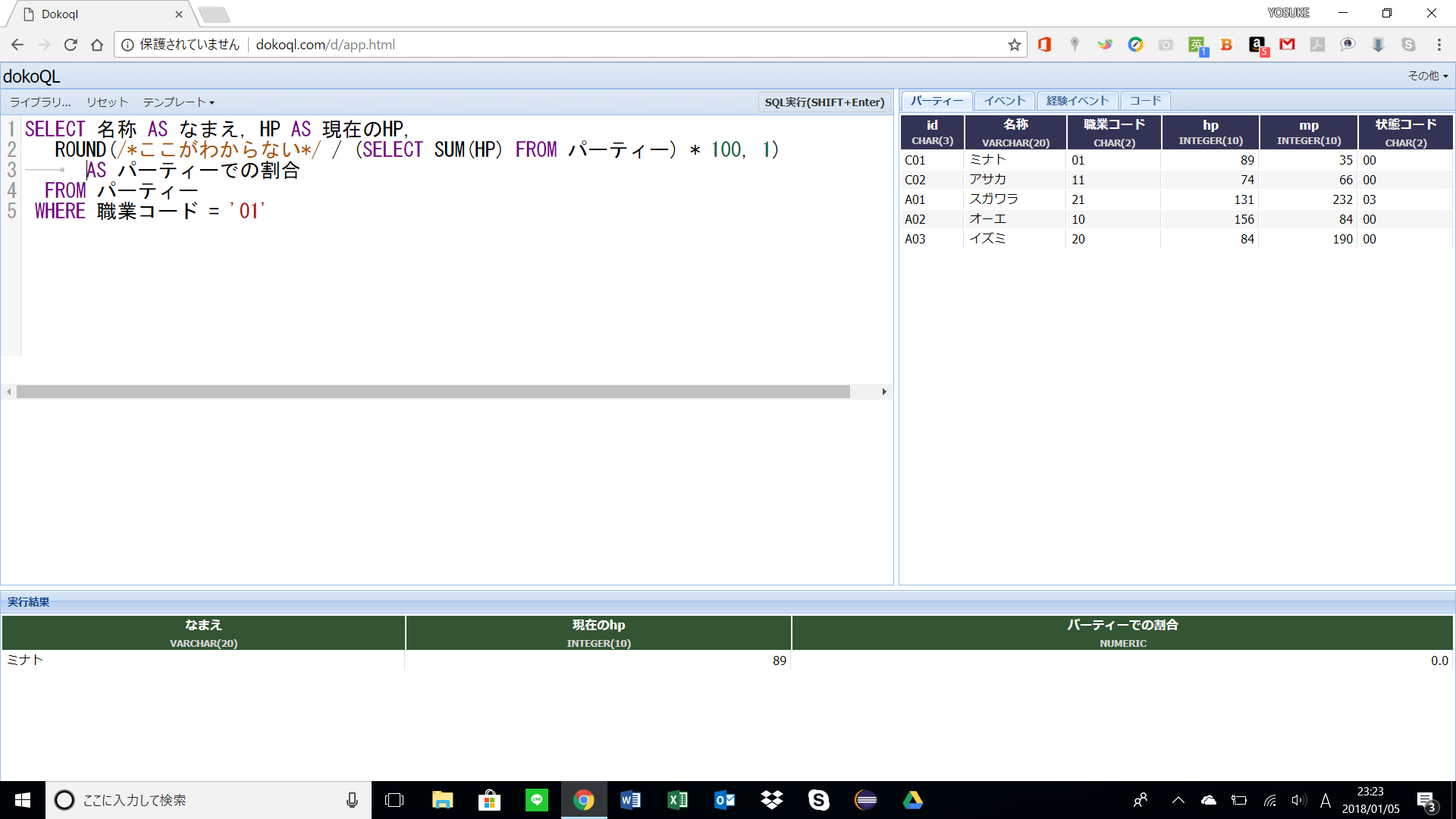Switch to the イベント tab
This screenshot has width=1456, height=819.
pyautogui.click(x=1004, y=100)
